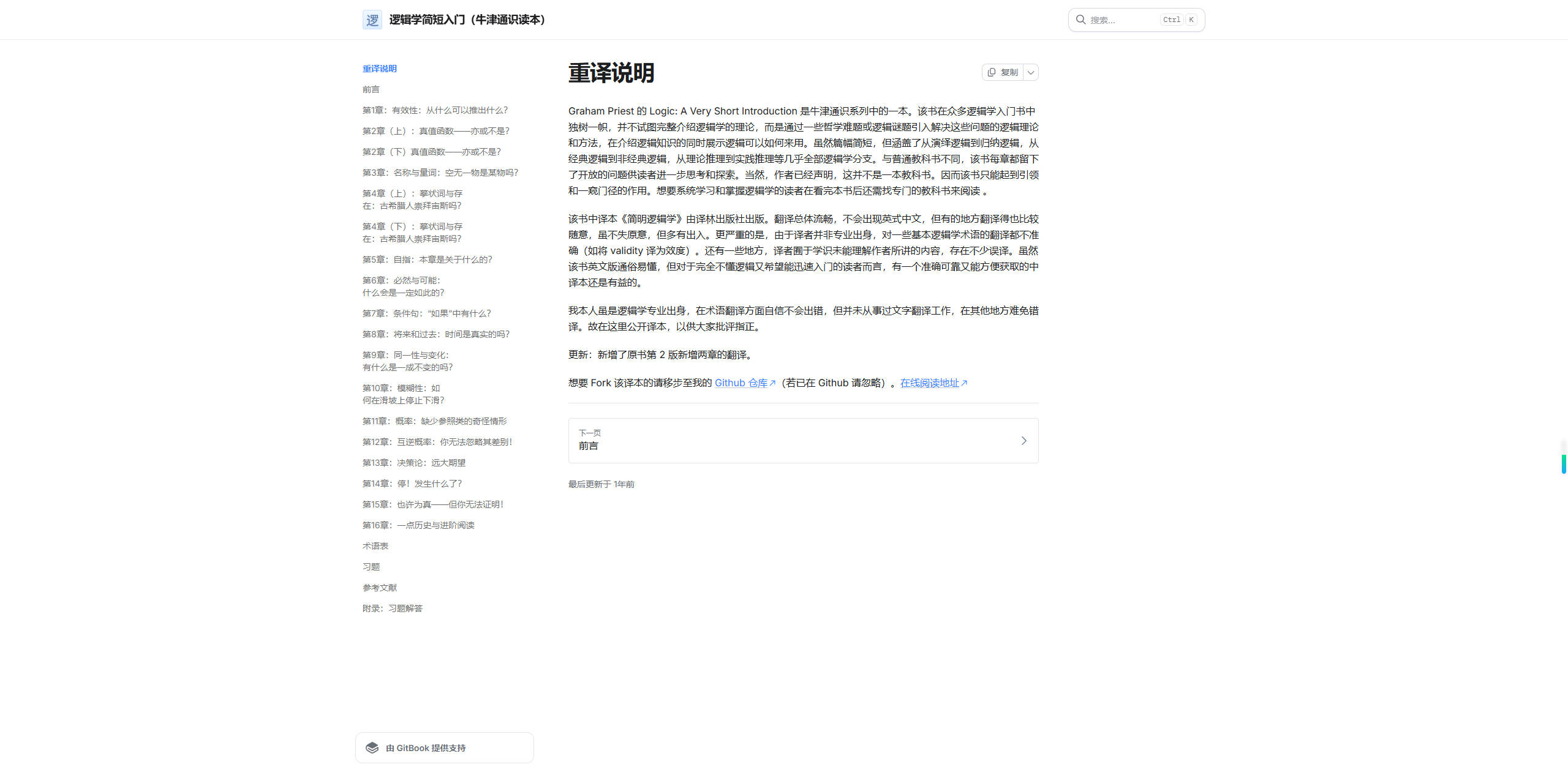Open 第11章：概率 chapter
Viewport: 1568px width, 778px height.
point(434,421)
